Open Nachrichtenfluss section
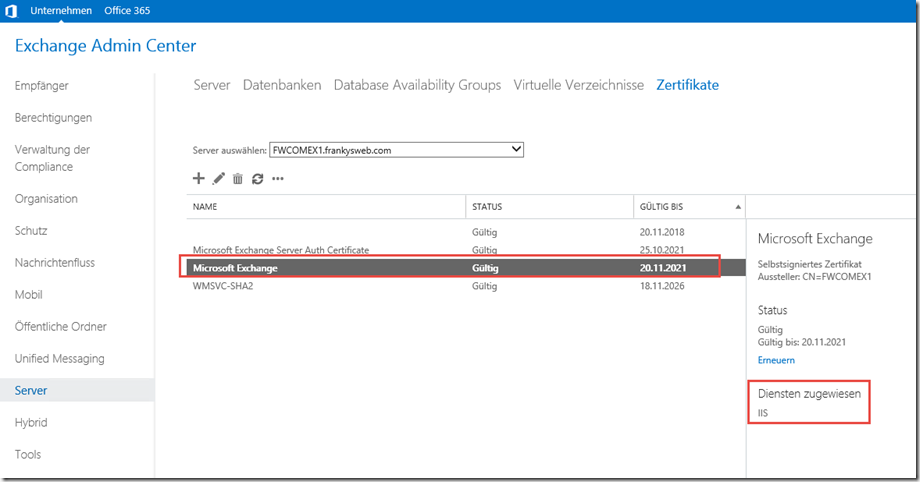This screenshot has width=920, height=482. 55,262
